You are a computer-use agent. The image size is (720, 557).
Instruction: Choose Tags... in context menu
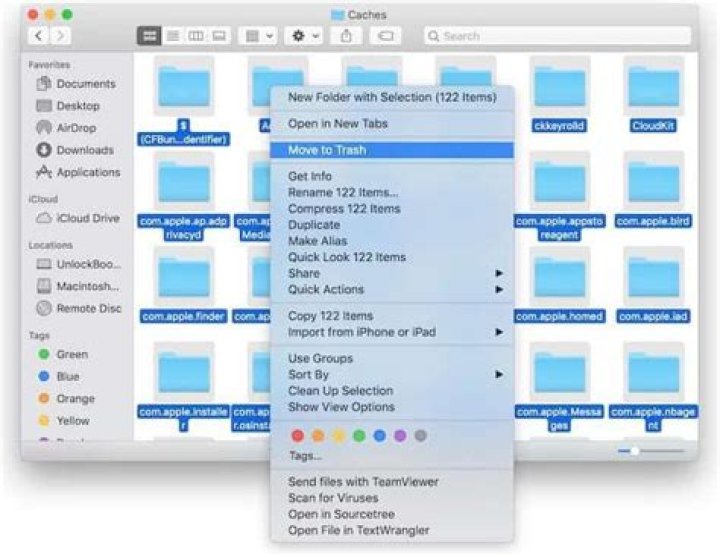(x=392, y=456)
